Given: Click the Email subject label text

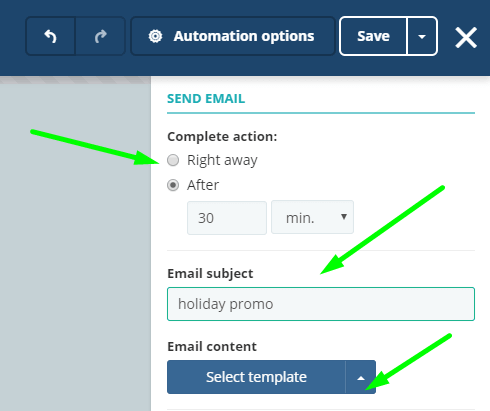Looking at the screenshot, I should click(x=210, y=274).
